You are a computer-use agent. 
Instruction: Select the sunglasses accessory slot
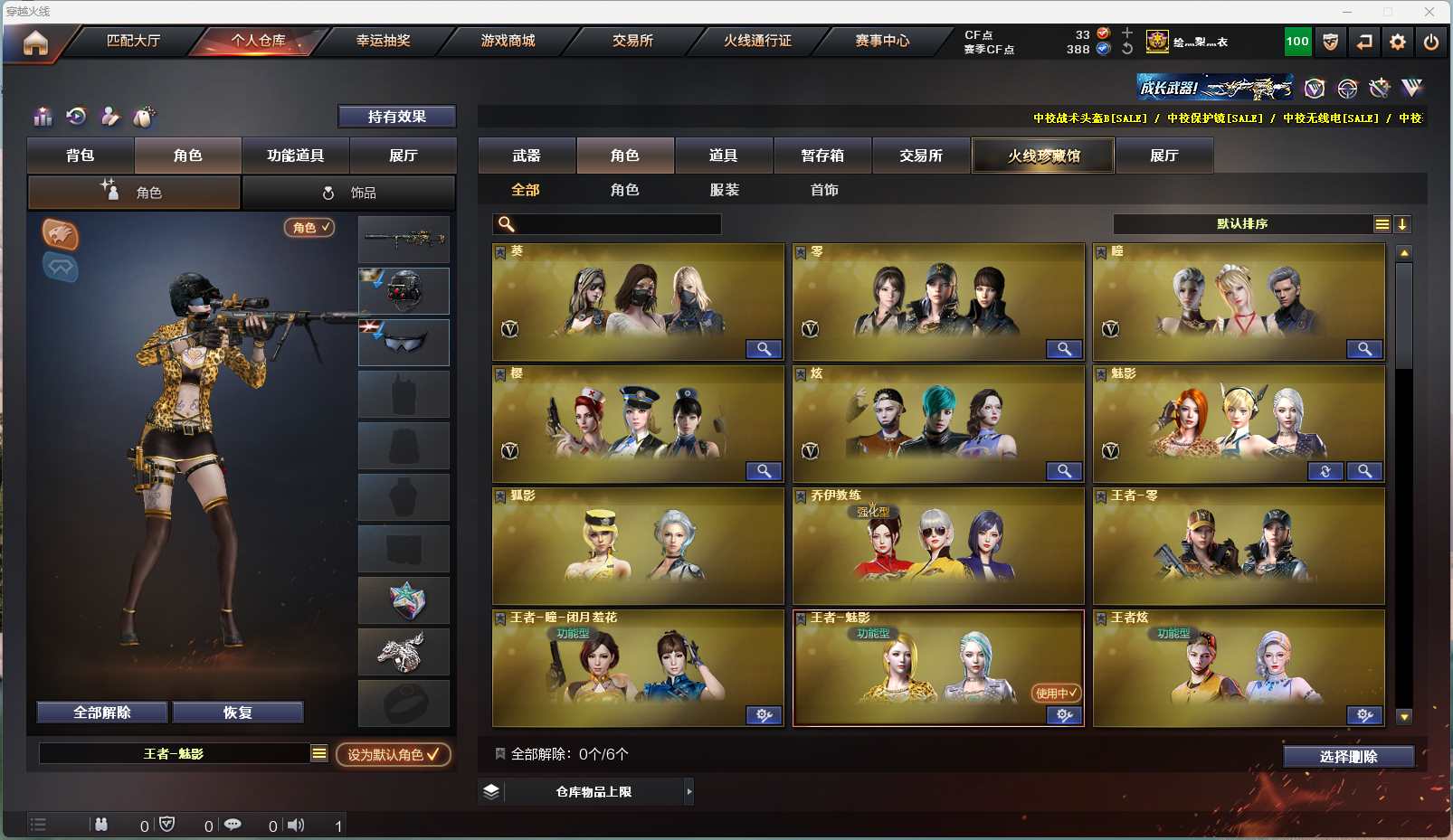tap(404, 343)
